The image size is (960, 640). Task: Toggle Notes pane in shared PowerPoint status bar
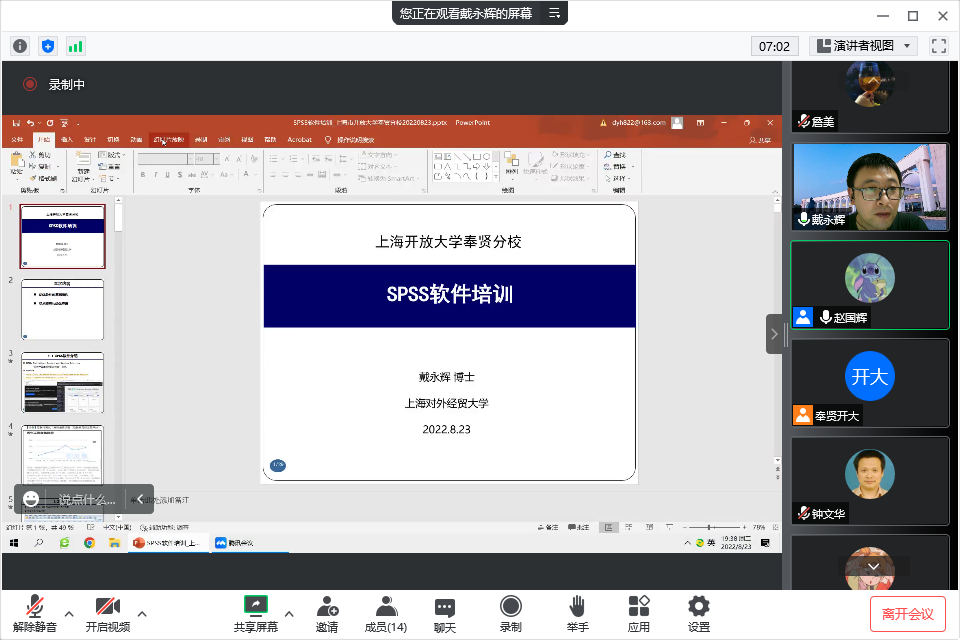click(548, 527)
